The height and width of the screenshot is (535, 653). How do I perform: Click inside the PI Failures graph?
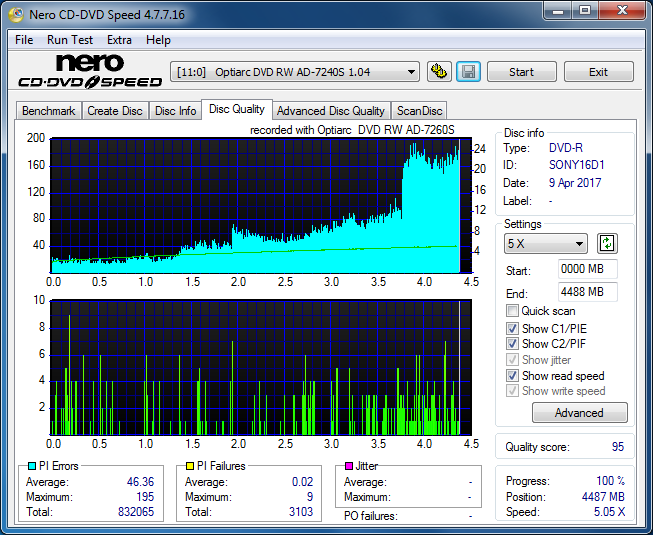tap(261, 367)
